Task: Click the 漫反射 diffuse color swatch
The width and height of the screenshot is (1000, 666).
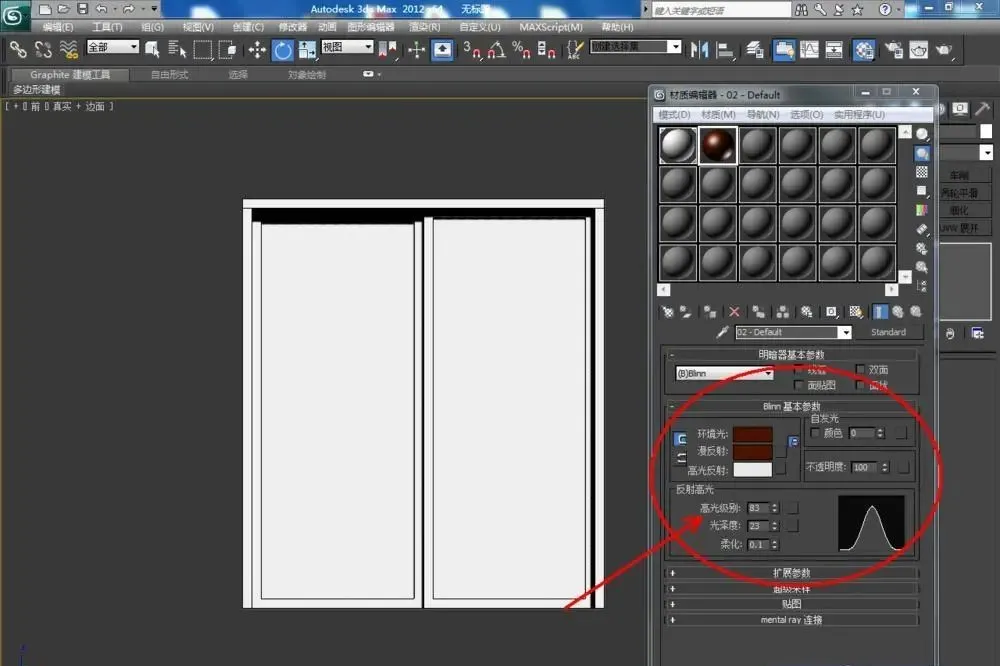Action: click(753, 451)
